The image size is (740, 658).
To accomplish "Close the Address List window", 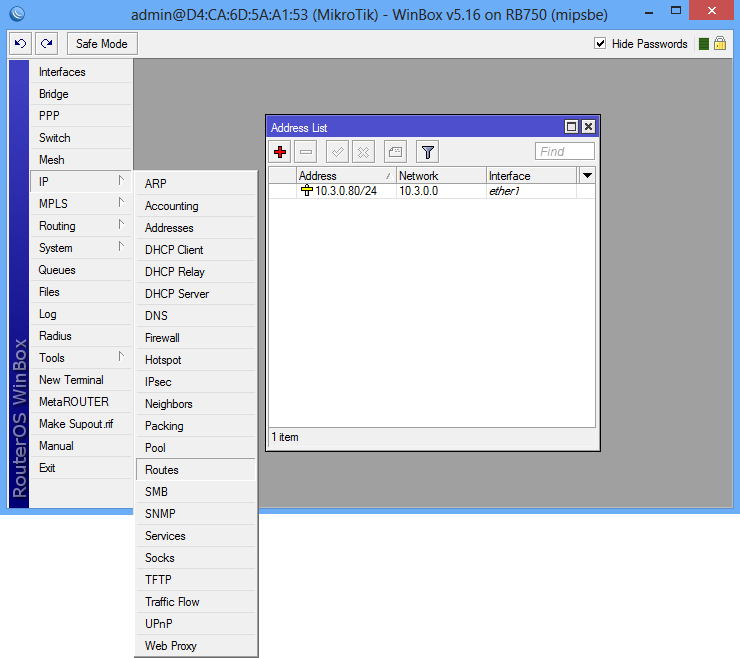I will 588,127.
